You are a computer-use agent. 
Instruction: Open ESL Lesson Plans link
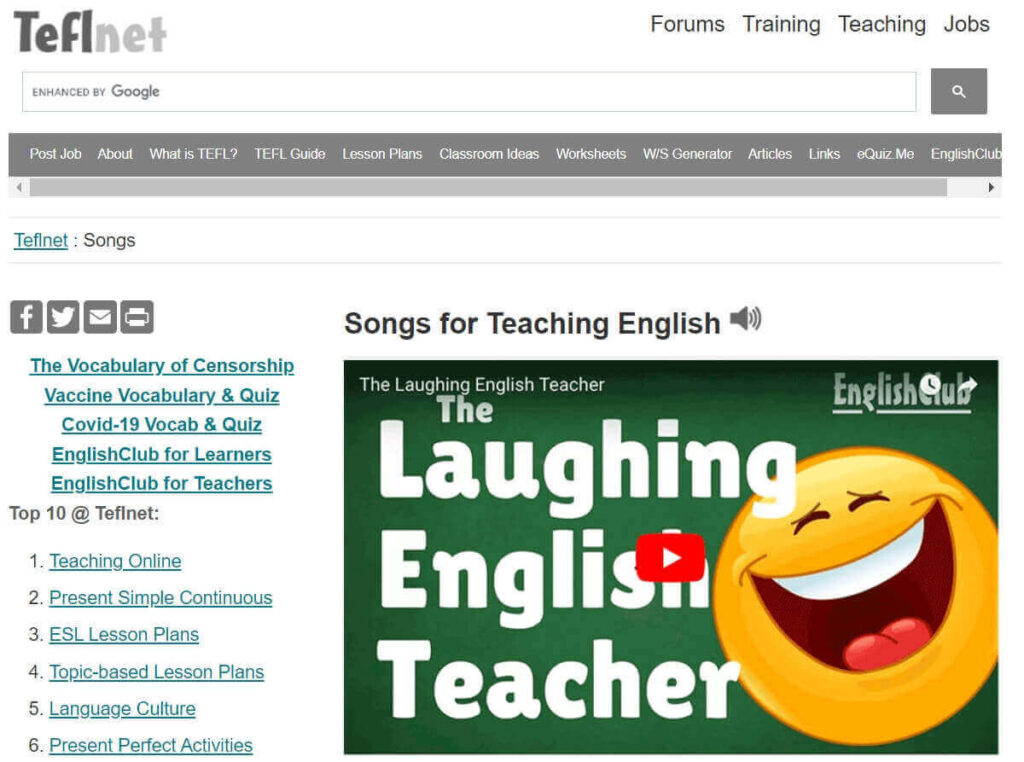(124, 634)
